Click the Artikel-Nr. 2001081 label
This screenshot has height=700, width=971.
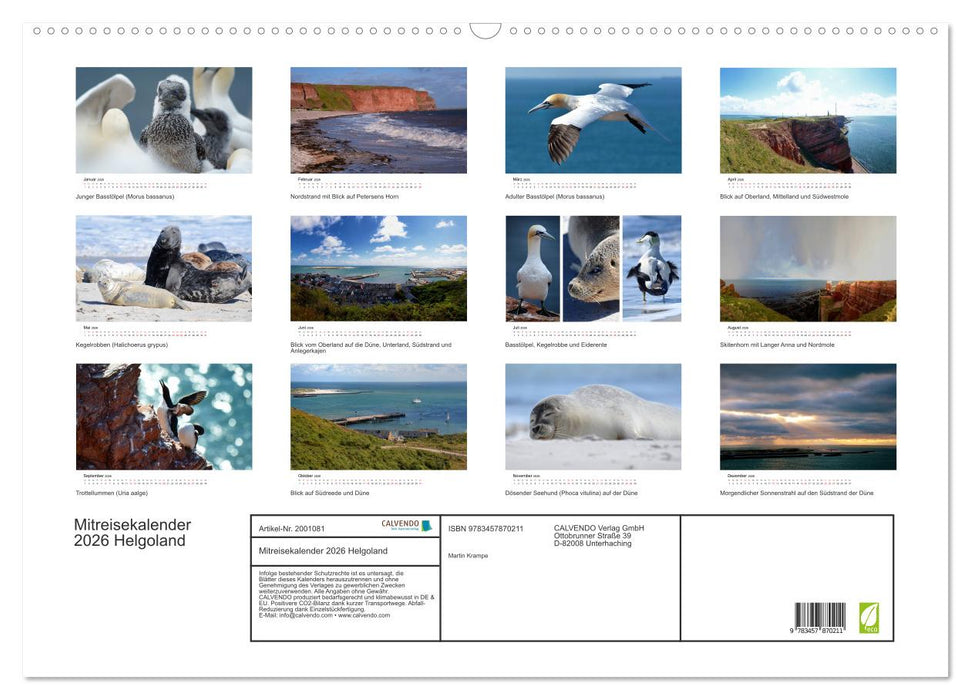point(292,528)
